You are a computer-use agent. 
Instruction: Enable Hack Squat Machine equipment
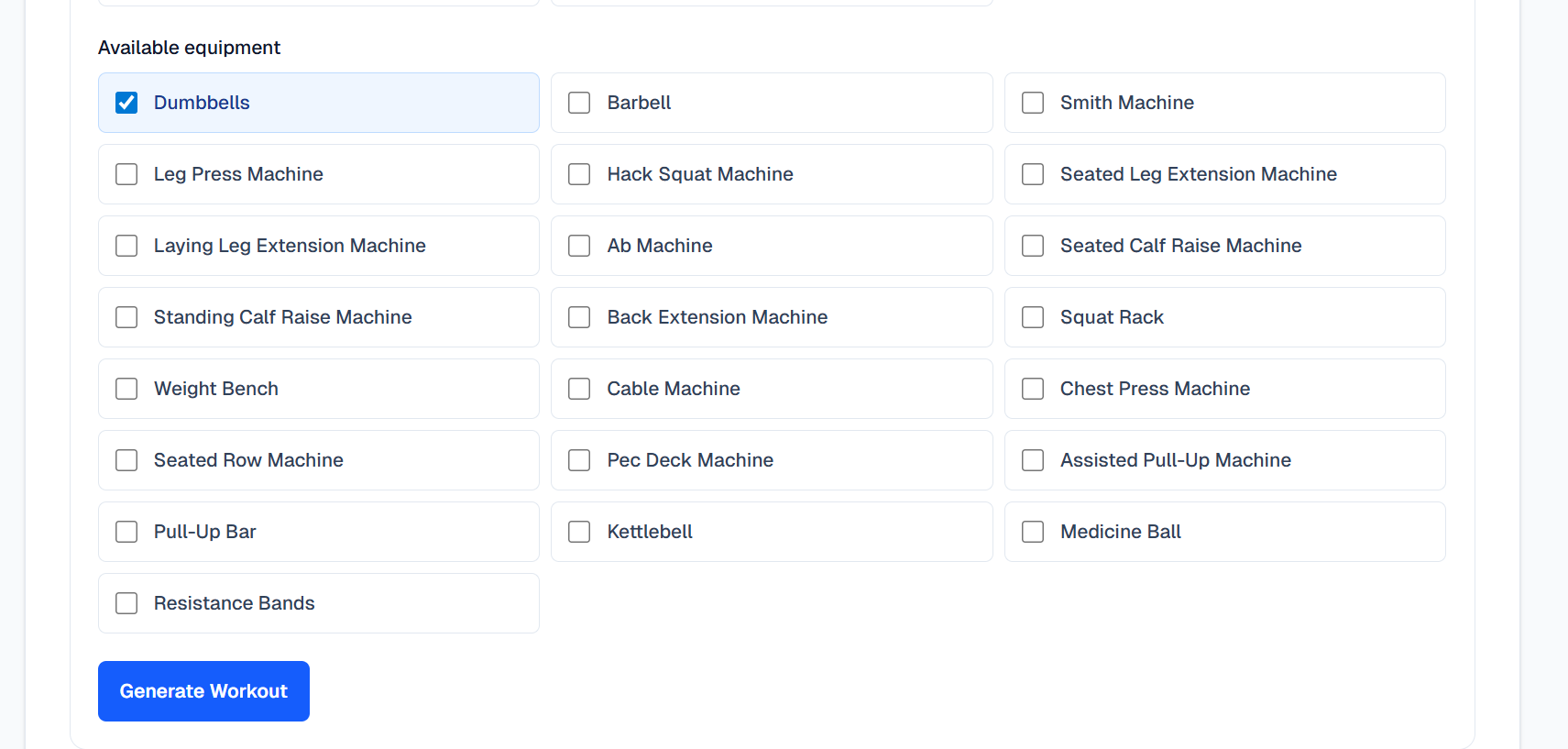coord(579,174)
